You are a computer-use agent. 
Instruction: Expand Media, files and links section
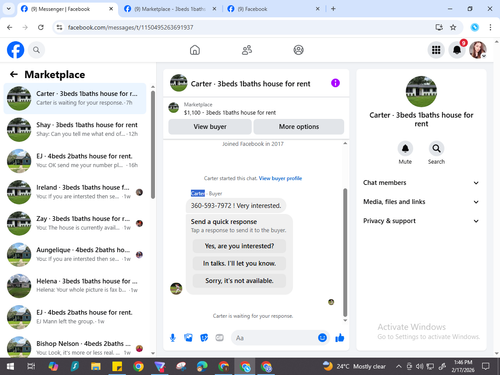pos(421,202)
